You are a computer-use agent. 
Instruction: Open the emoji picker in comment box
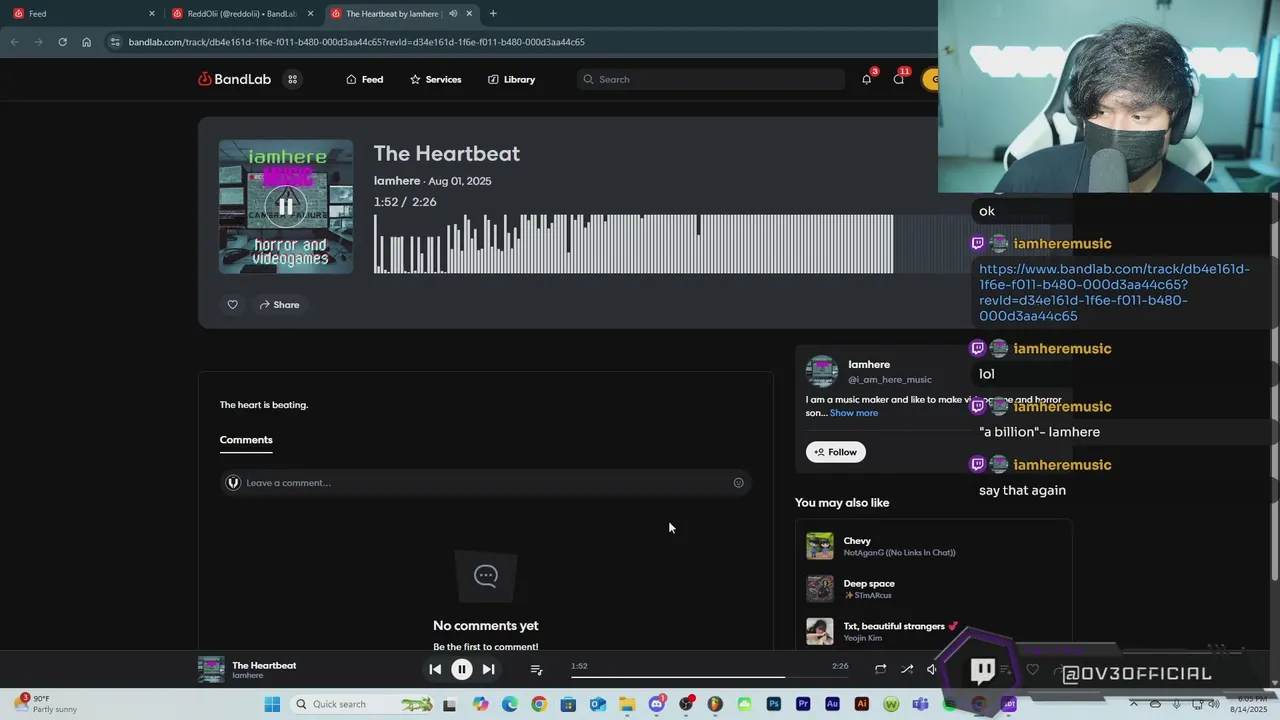(x=739, y=483)
